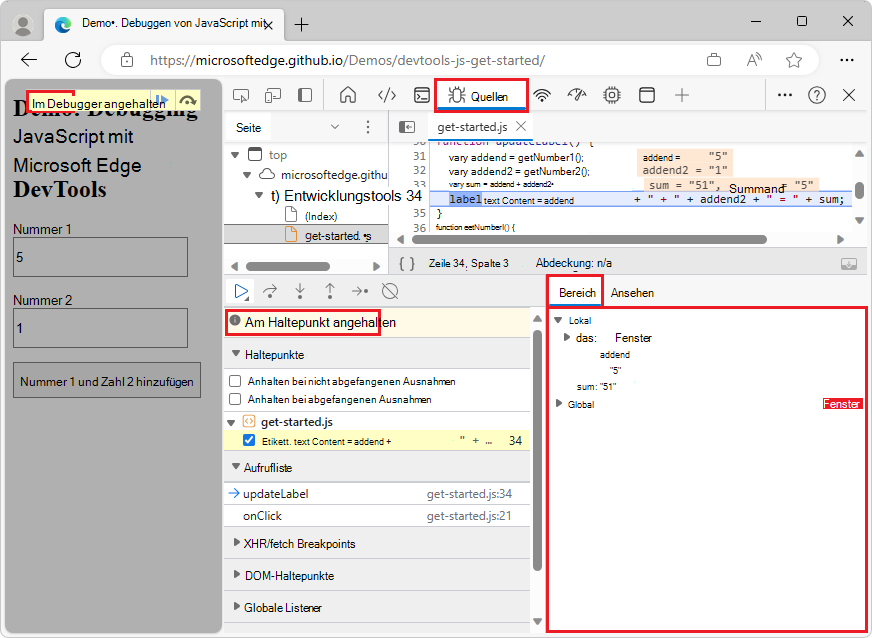Expand the Global scope

[x=559, y=403]
